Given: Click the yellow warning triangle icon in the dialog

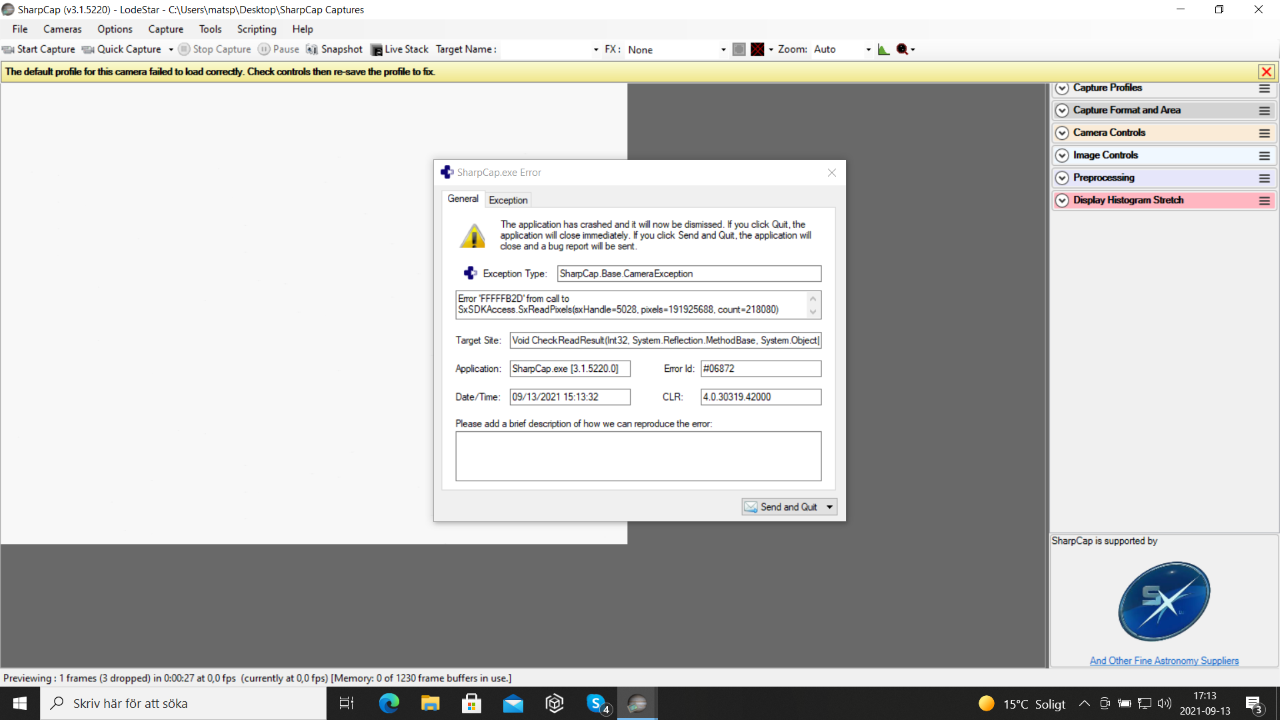Looking at the screenshot, I should click(x=472, y=236).
